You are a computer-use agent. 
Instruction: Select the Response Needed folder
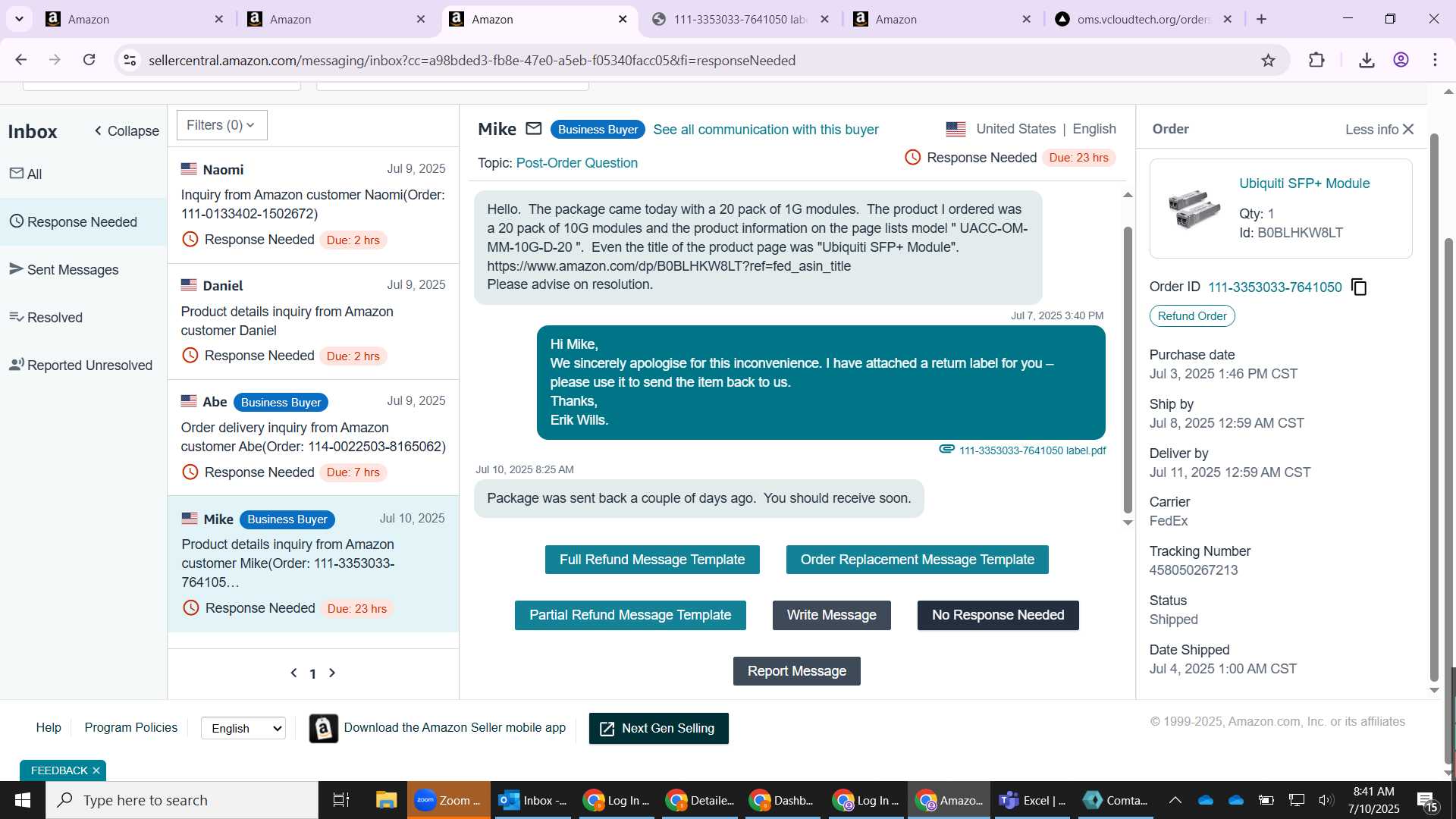pyautogui.click(x=83, y=222)
